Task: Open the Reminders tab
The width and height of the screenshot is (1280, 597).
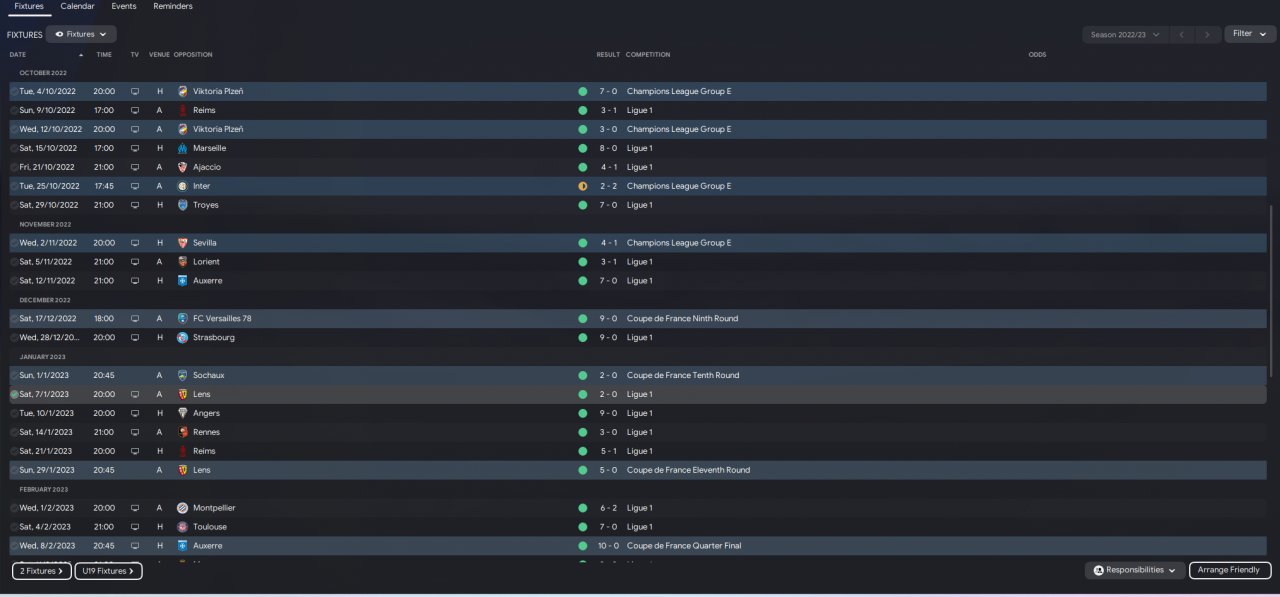Action: (173, 7)
